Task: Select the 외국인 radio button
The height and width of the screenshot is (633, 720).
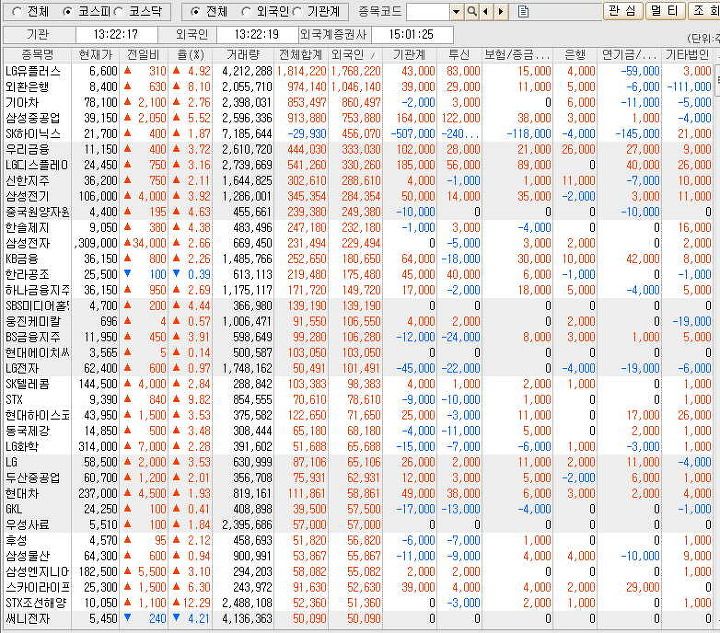Action: click(x=246, y=11)
